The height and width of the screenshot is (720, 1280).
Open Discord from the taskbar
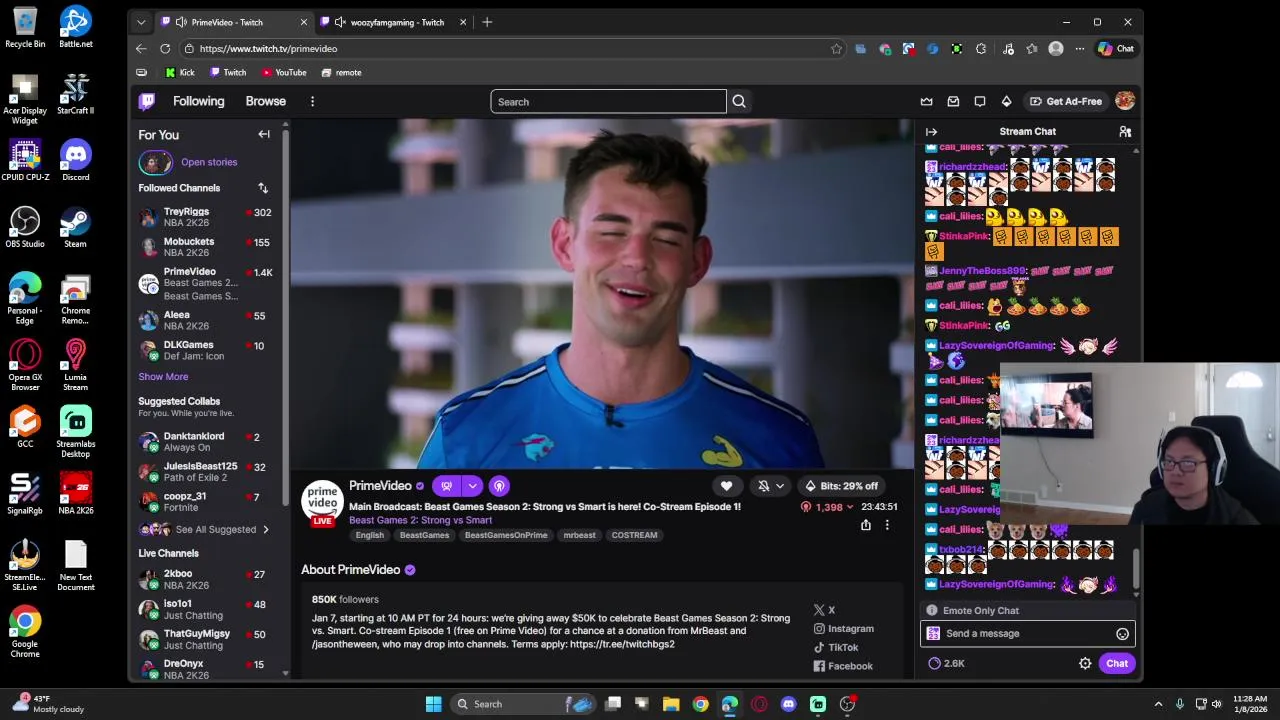(x=788, y=704)
